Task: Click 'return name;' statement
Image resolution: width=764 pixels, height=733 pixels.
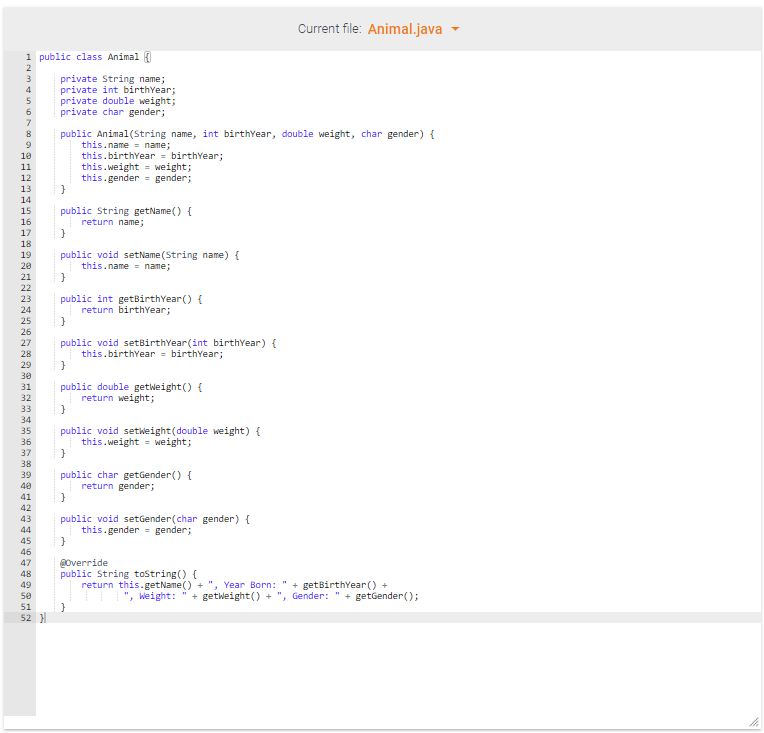Action: point(113,222)
